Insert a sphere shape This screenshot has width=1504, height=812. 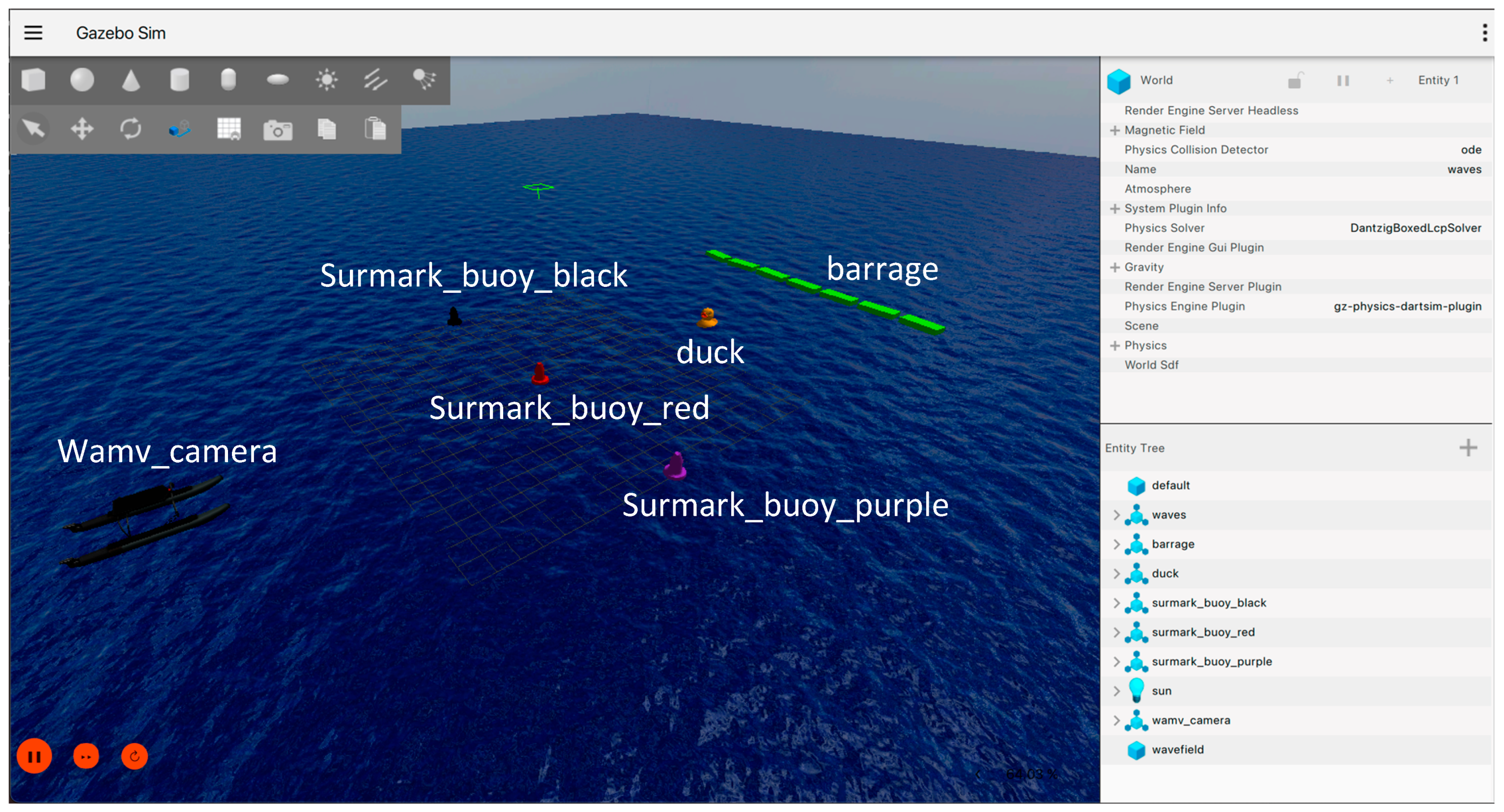point(82,80)
